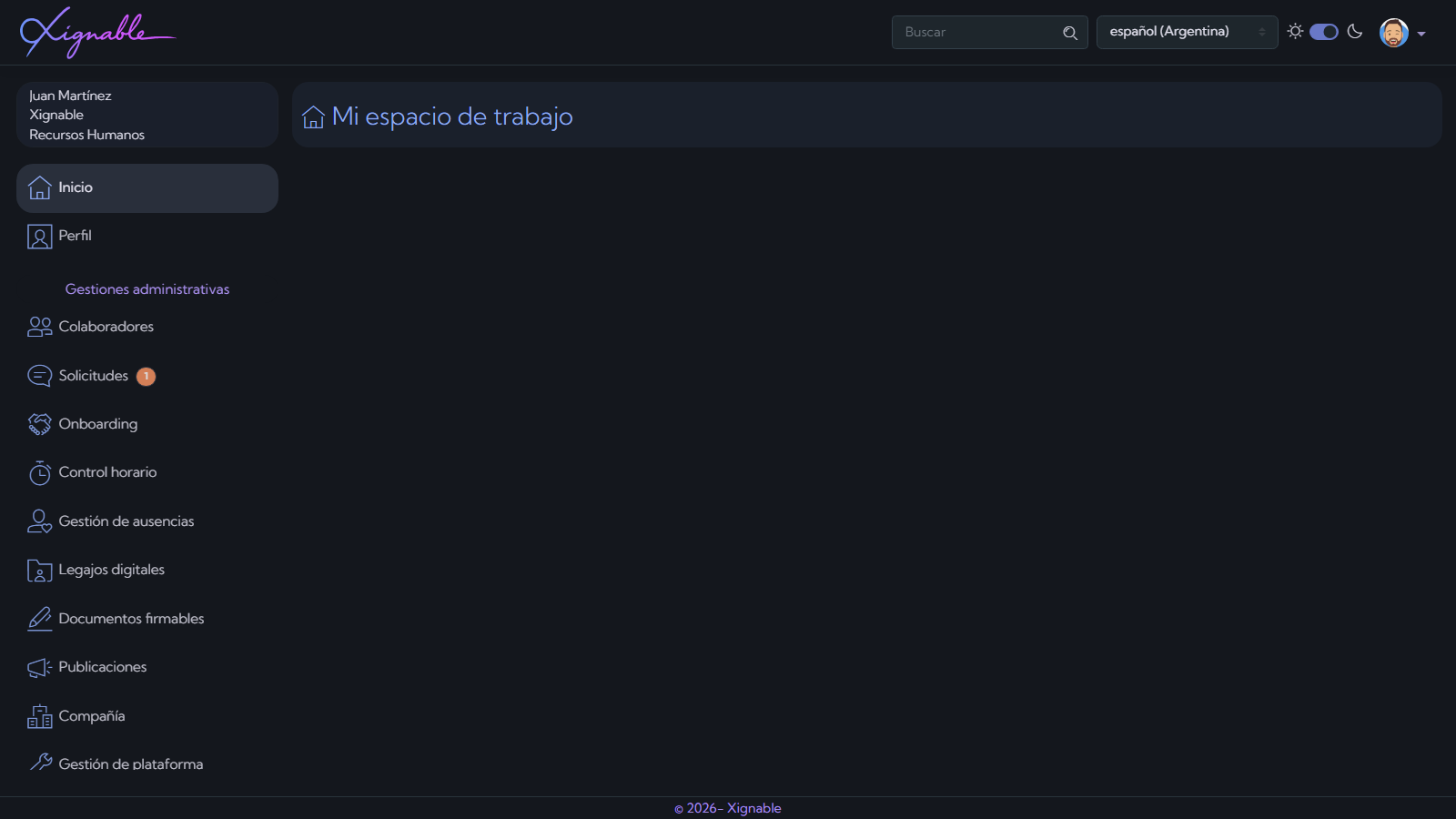This screenshot has width=1456, height=819.
Task: Select the Colaboradores icon in the sidebar
Action: [x=39, y=327]
